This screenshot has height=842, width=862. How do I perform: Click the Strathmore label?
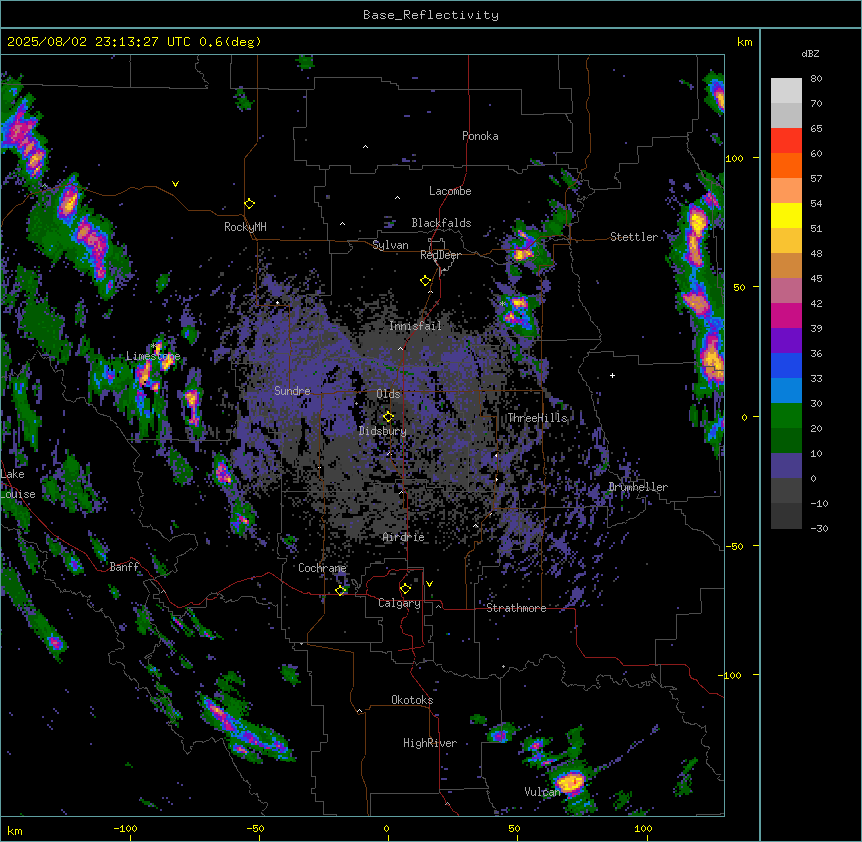point(516,608)
